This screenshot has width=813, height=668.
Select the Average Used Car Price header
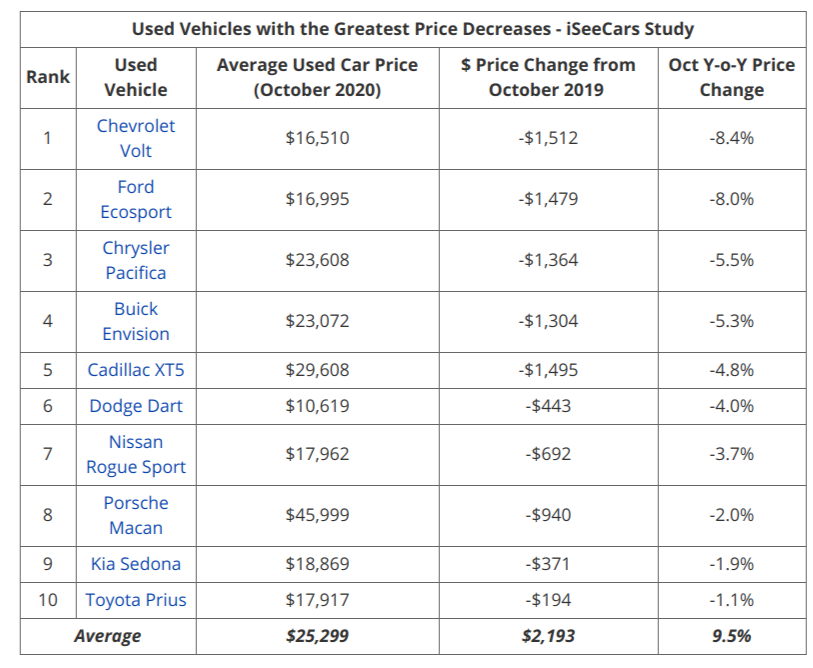pos(317,77)
